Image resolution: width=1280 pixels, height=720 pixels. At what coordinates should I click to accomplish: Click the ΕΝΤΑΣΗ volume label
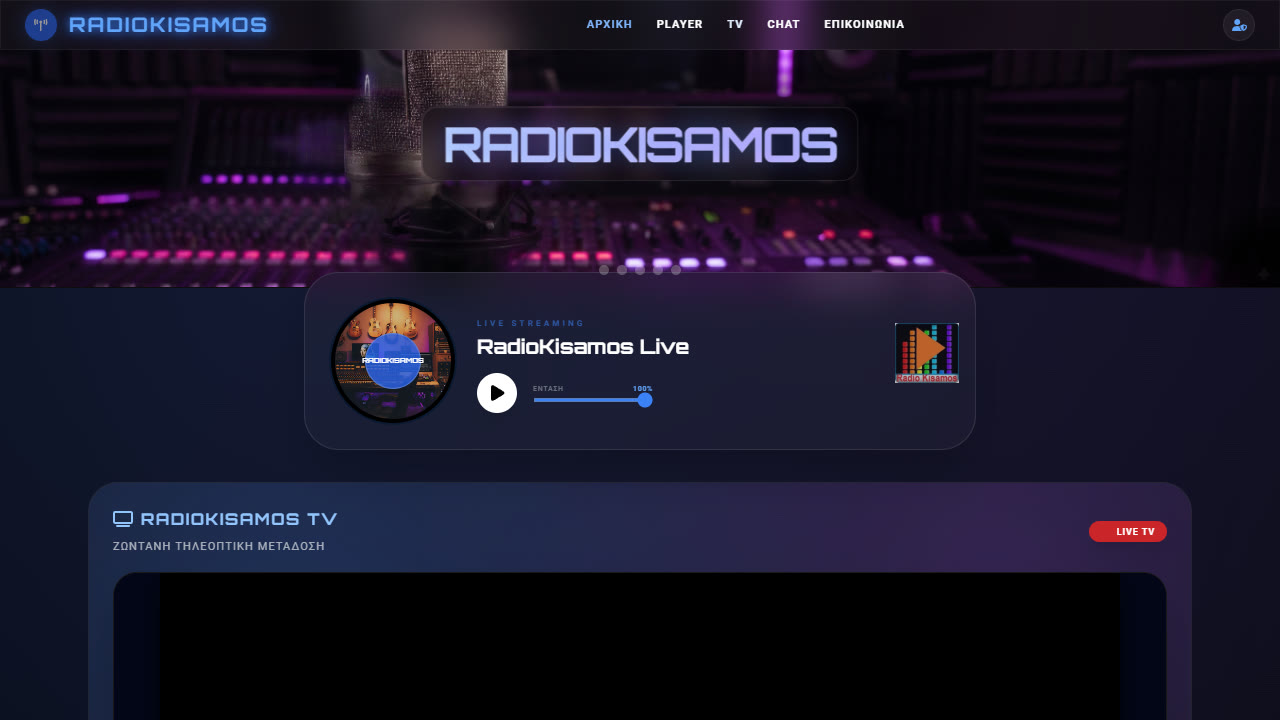pyautogui.click(x=548, y=388)
